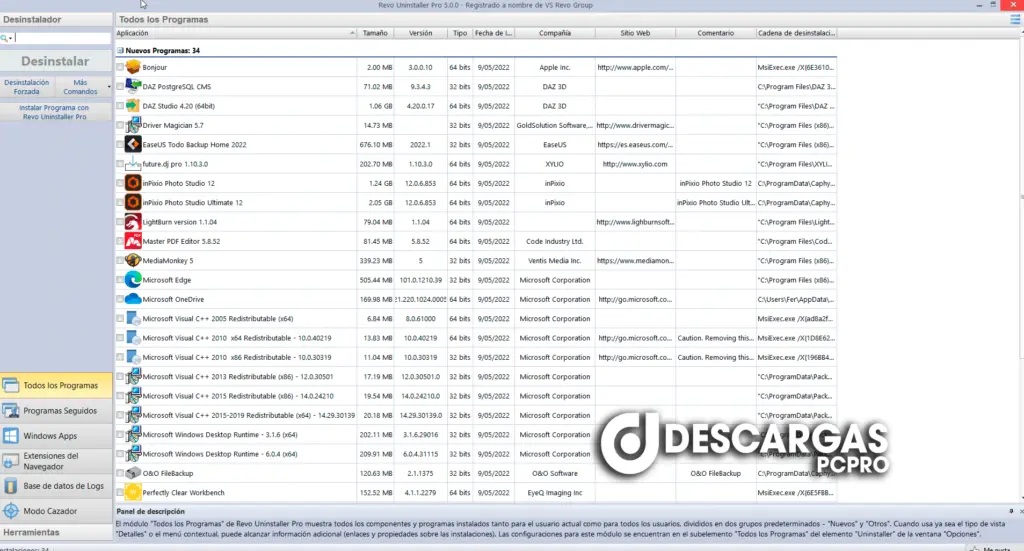Collapse the Nuevos Programas group
Image resolution: width=1024 pixels, height=551 pixels.
(x=120, y=50)
